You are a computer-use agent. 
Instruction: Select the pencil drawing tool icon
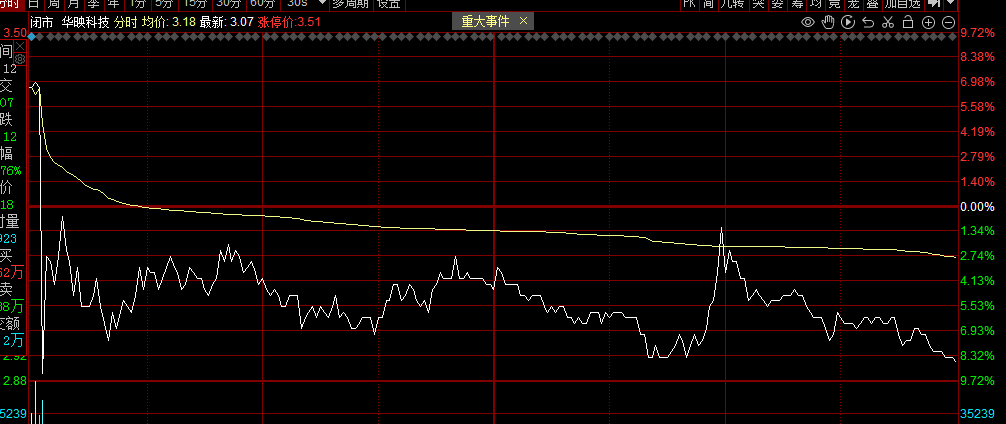[x=829, y=22]
